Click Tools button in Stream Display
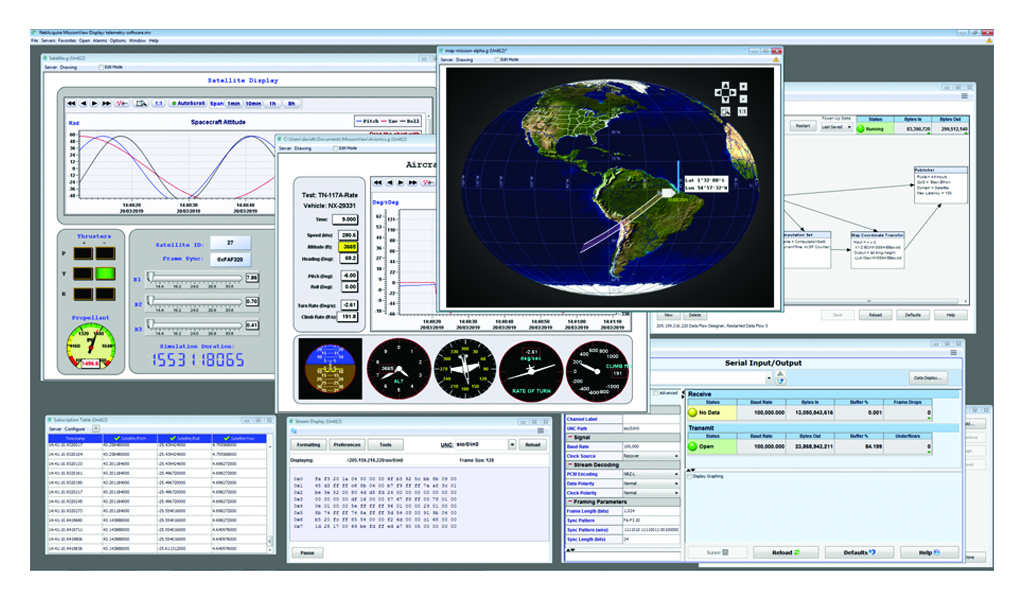Viewport: 1024px width, 600px height. [x=386, y=445]
